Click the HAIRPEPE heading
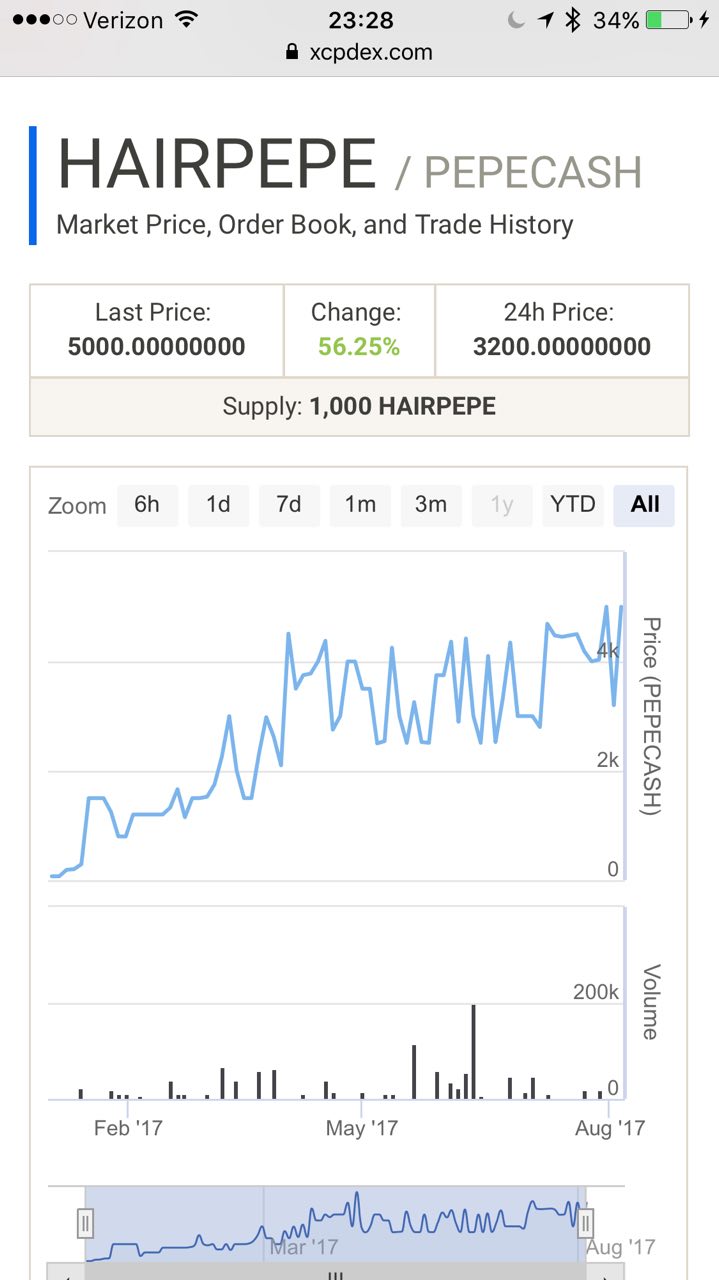 click(x=217, y=164)
